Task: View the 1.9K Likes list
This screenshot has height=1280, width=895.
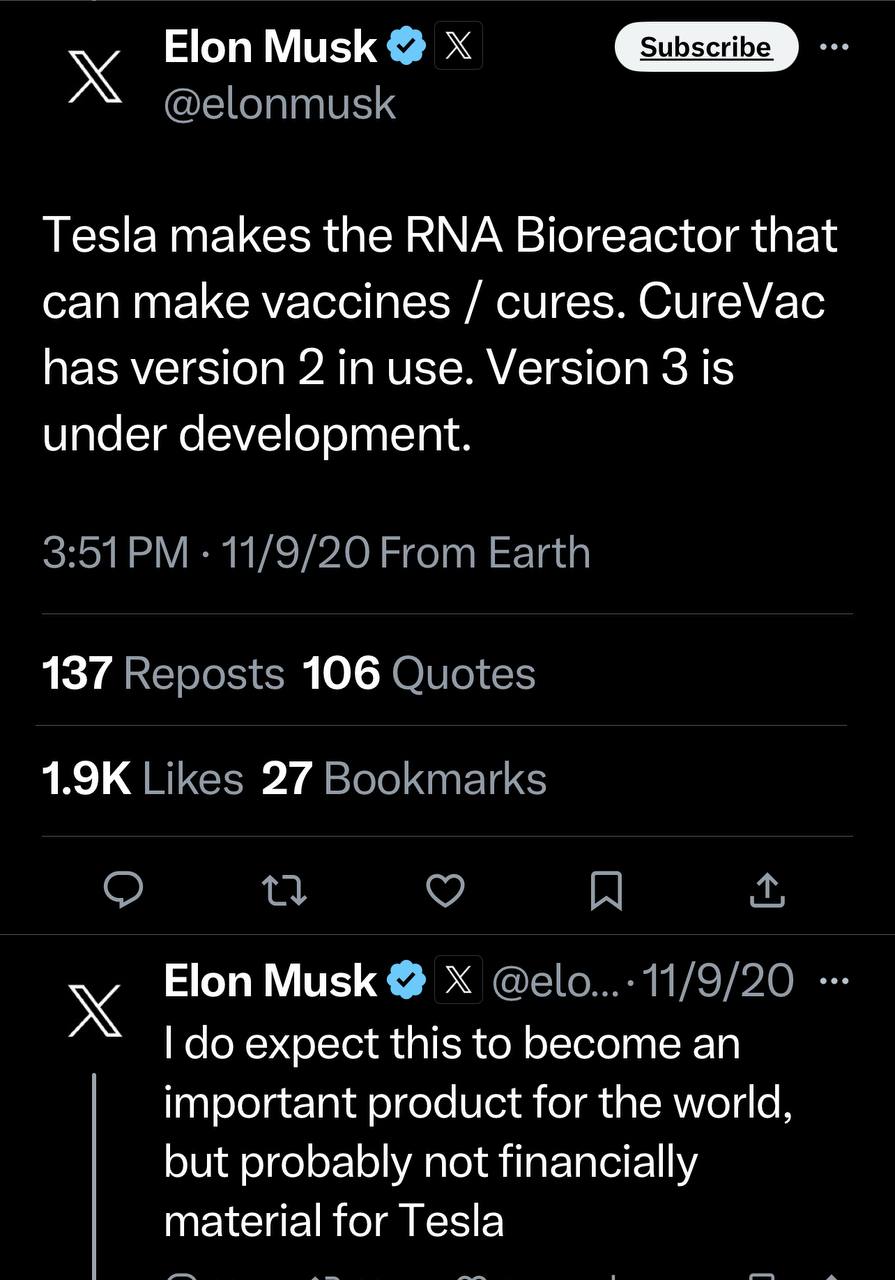Action: click(143, 779)
